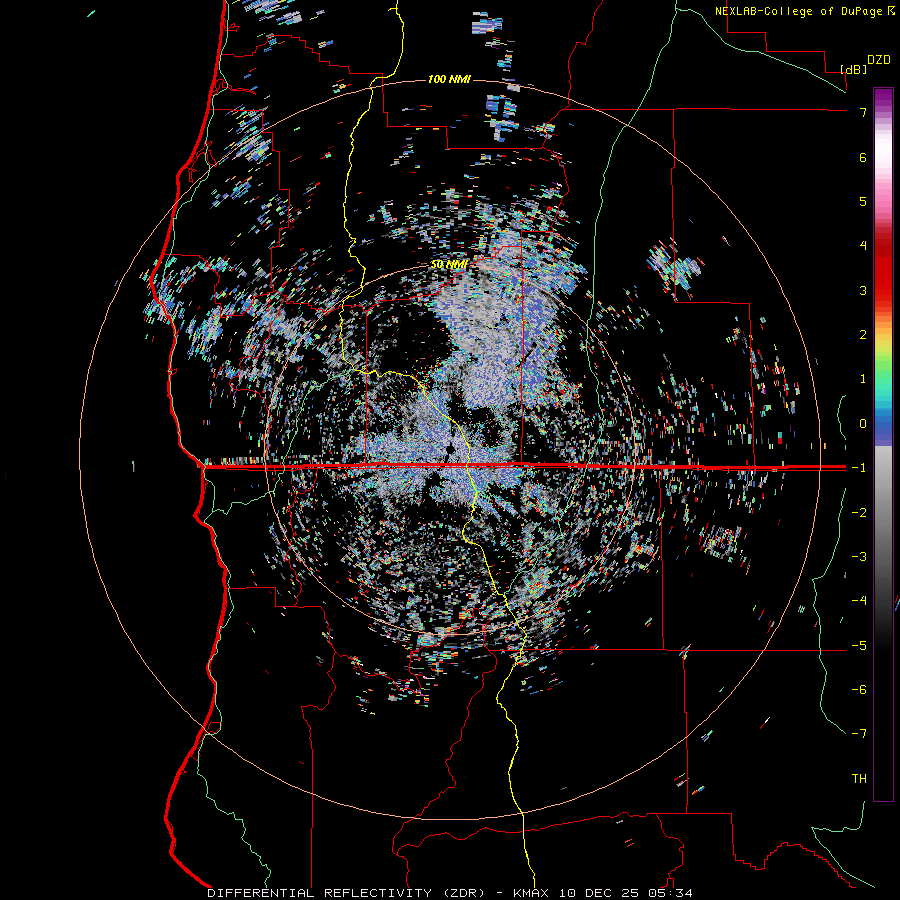Click the scale value 6 label
900x900 pixels.
point(863,157)
